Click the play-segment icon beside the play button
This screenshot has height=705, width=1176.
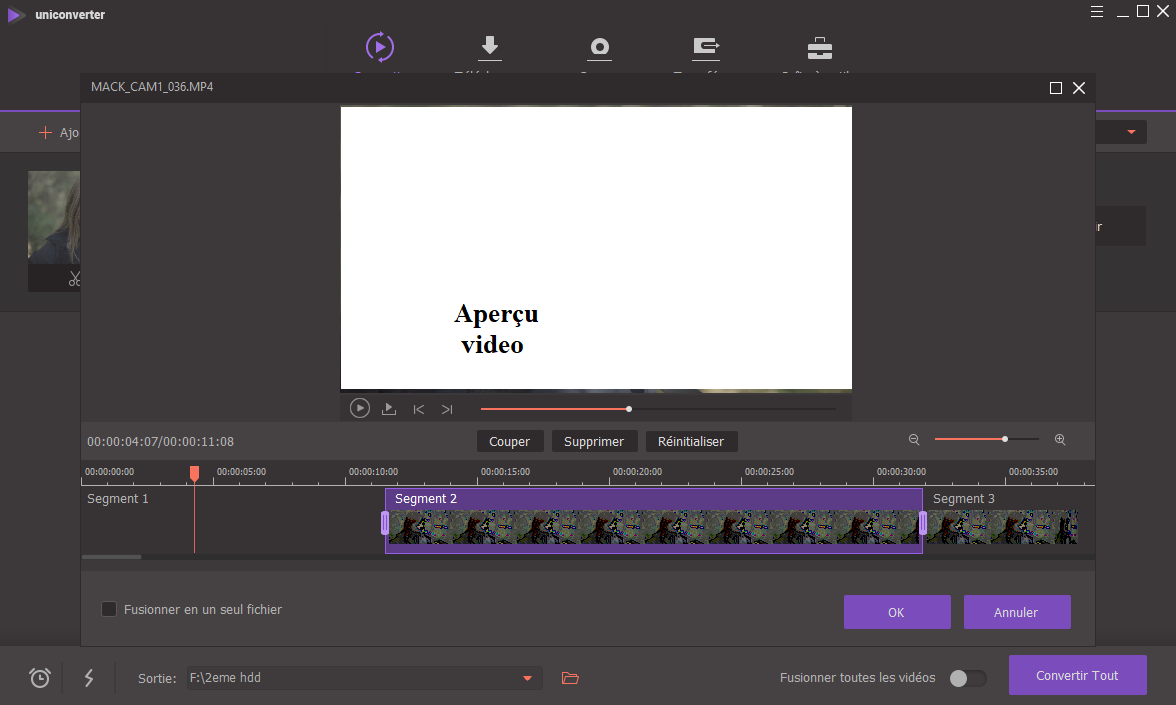[389, 409]
